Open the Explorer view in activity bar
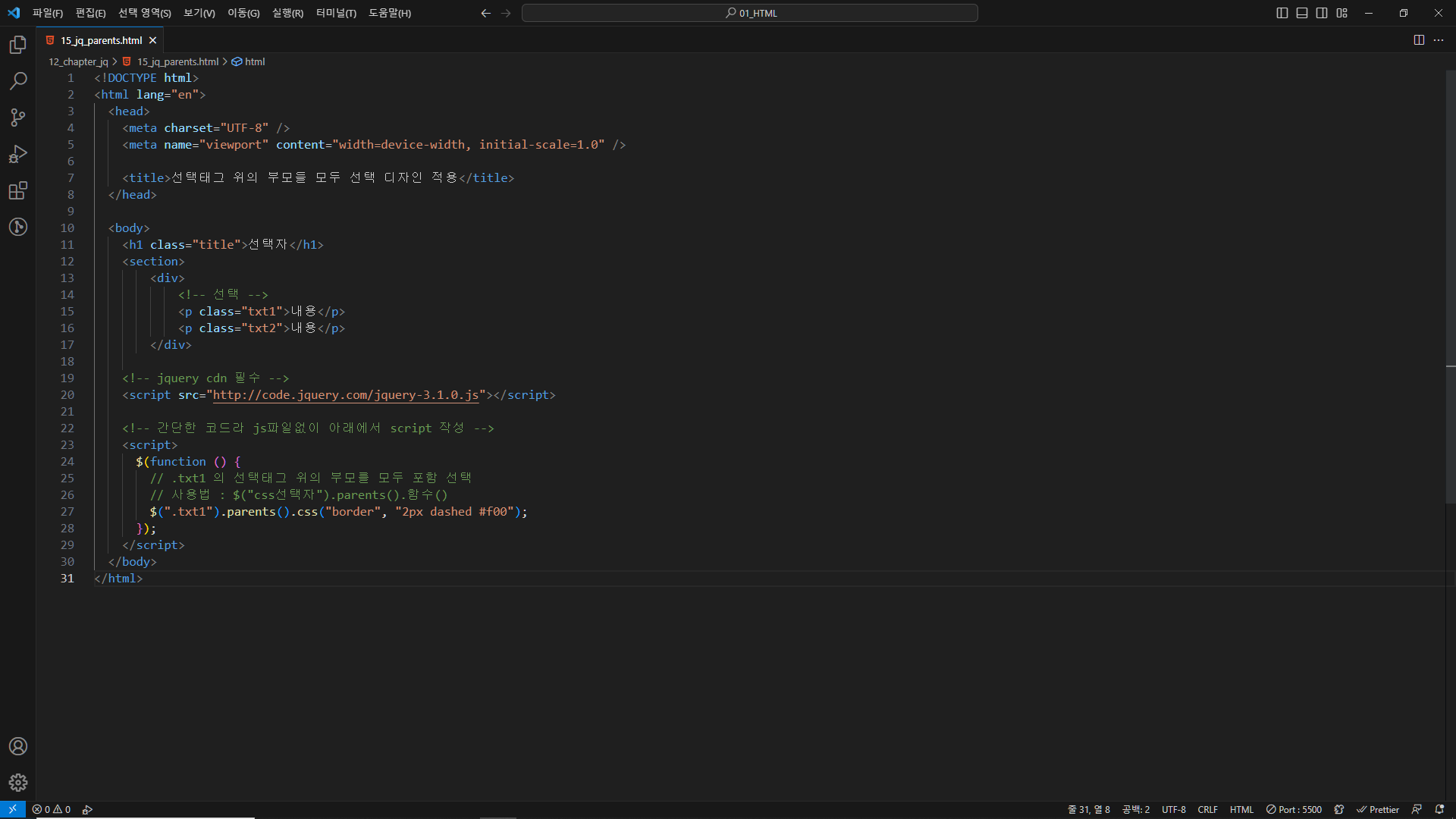 (x=18, y=45)
